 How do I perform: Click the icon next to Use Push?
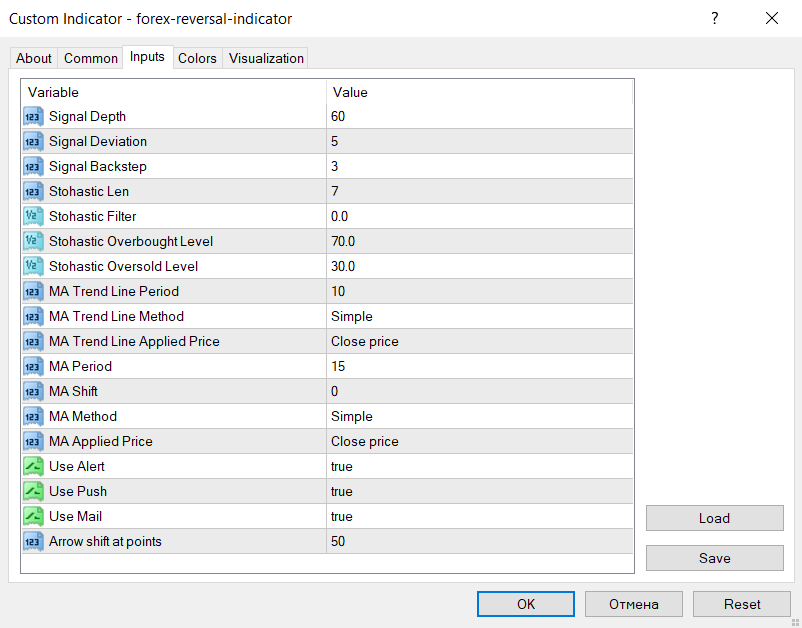point(32,492)
